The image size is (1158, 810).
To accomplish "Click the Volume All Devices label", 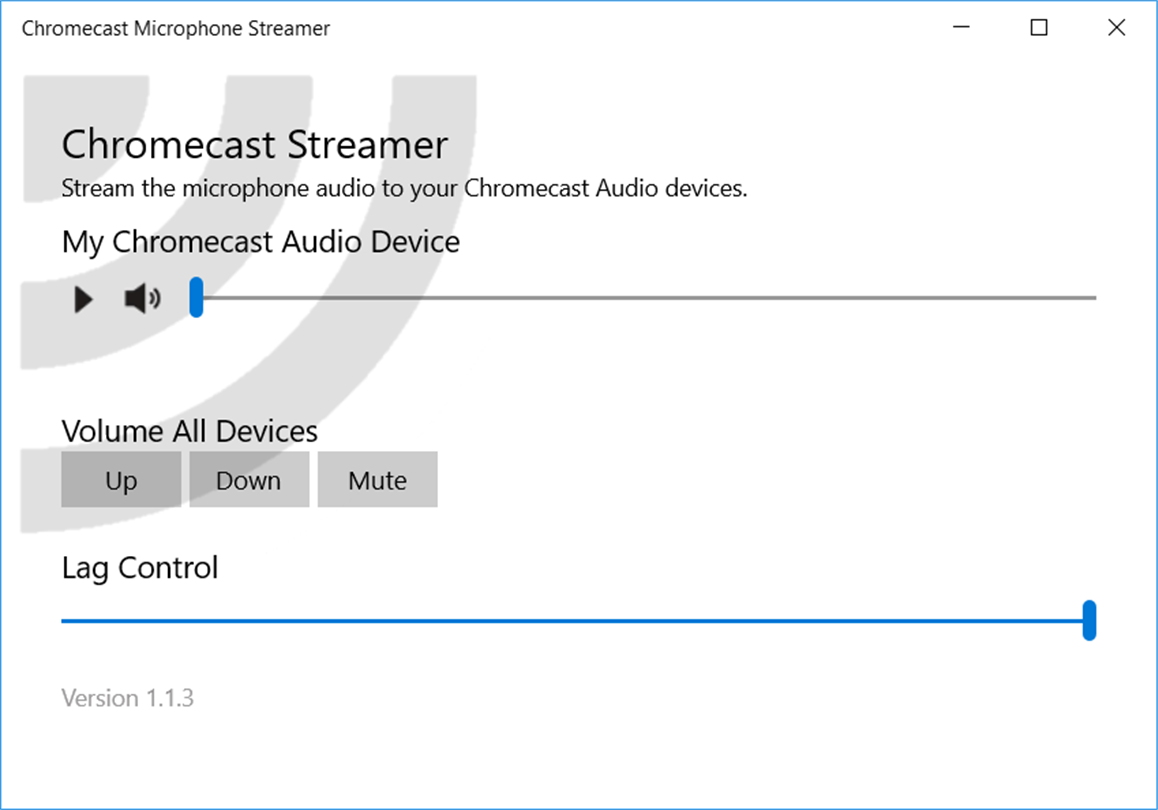I will 189,431.
